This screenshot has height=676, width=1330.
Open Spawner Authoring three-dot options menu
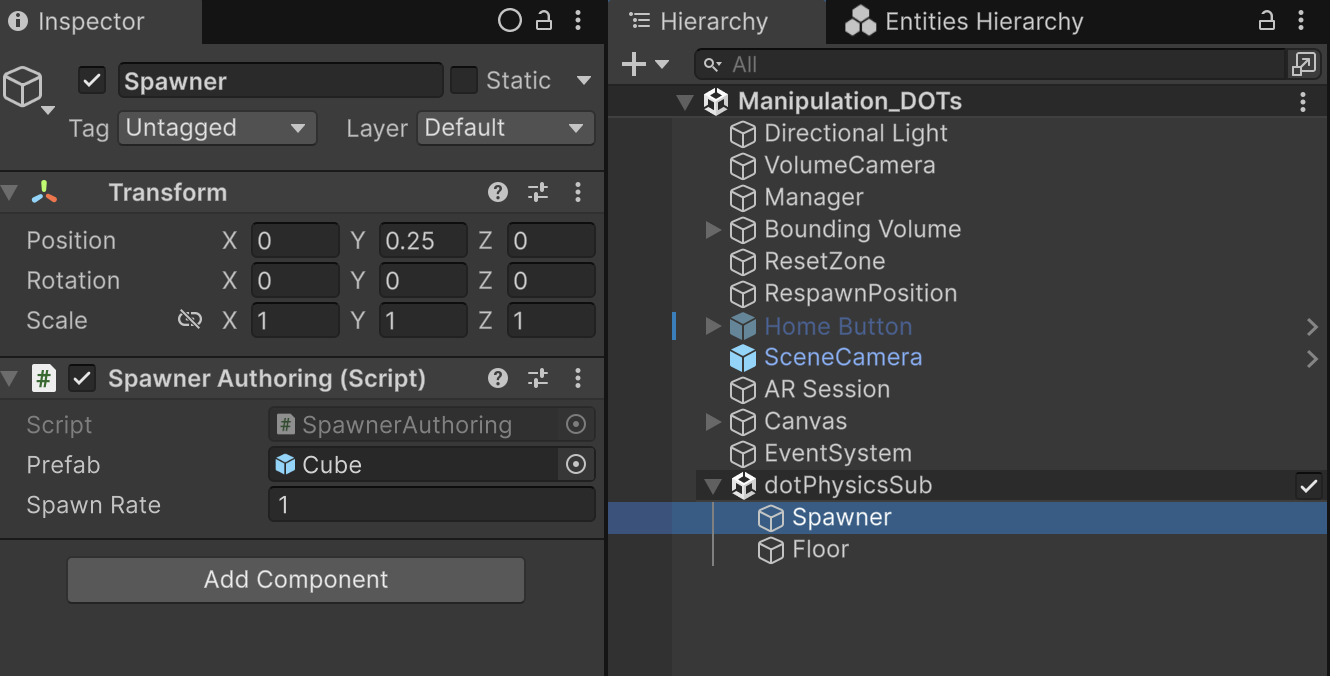[578, 379]
